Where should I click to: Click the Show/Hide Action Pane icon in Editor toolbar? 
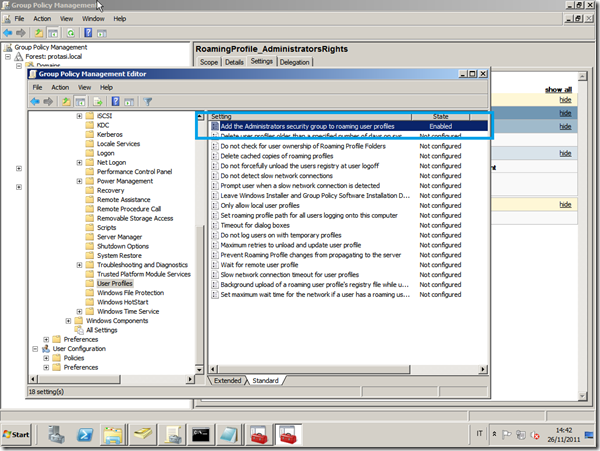[x=129, y=101]
